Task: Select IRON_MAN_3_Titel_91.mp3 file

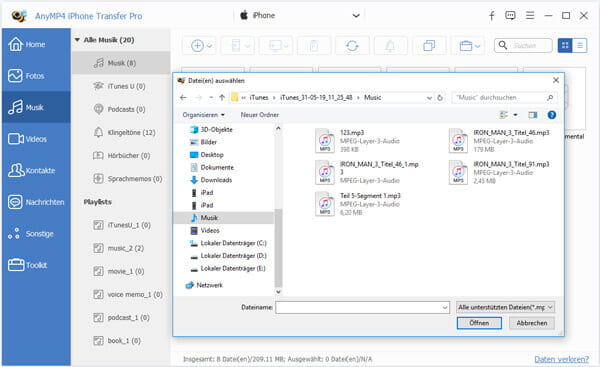Action: tap(499, 172)
